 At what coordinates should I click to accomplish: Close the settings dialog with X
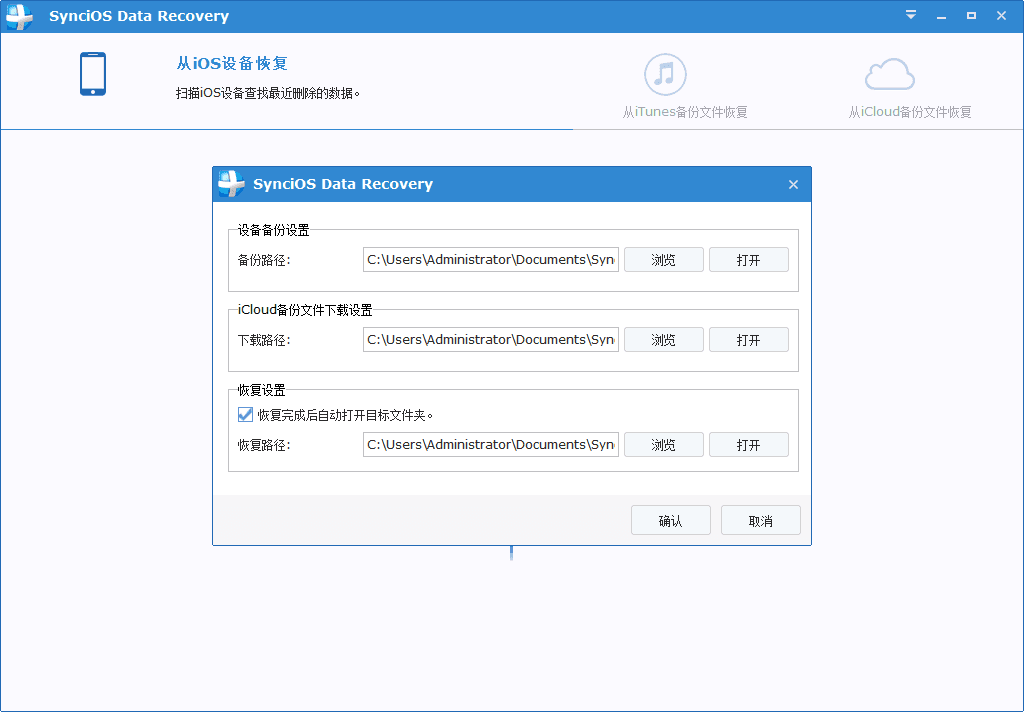click(793, 185)
